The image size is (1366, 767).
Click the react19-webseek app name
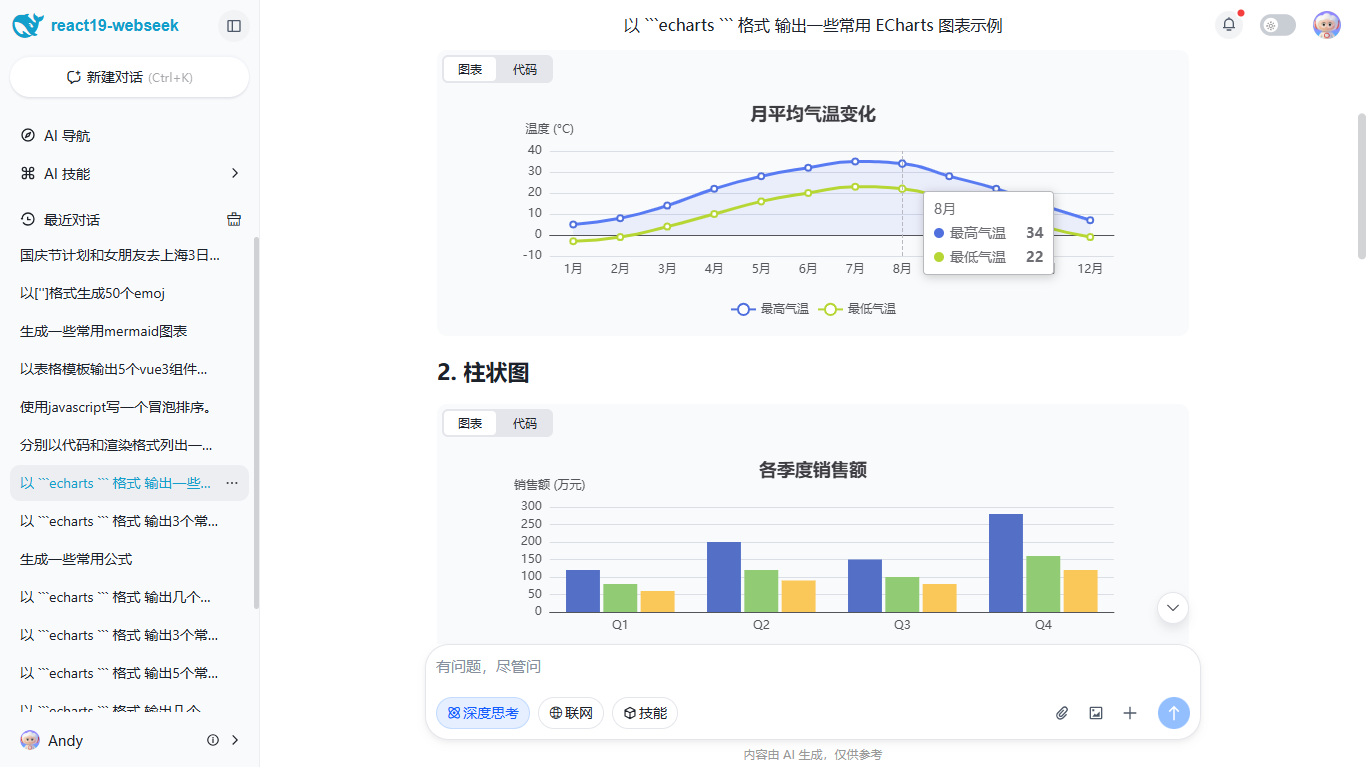(x=115, y=25)
